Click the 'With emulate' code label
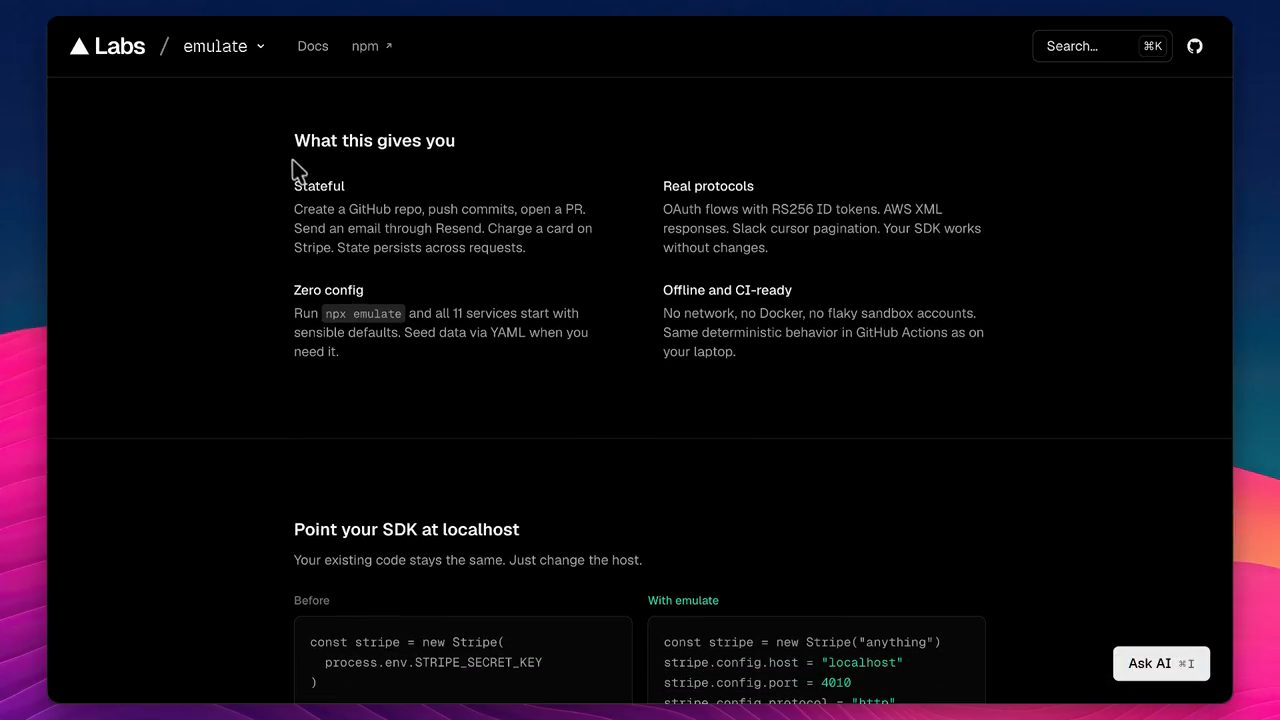 (x=683, y=601)
